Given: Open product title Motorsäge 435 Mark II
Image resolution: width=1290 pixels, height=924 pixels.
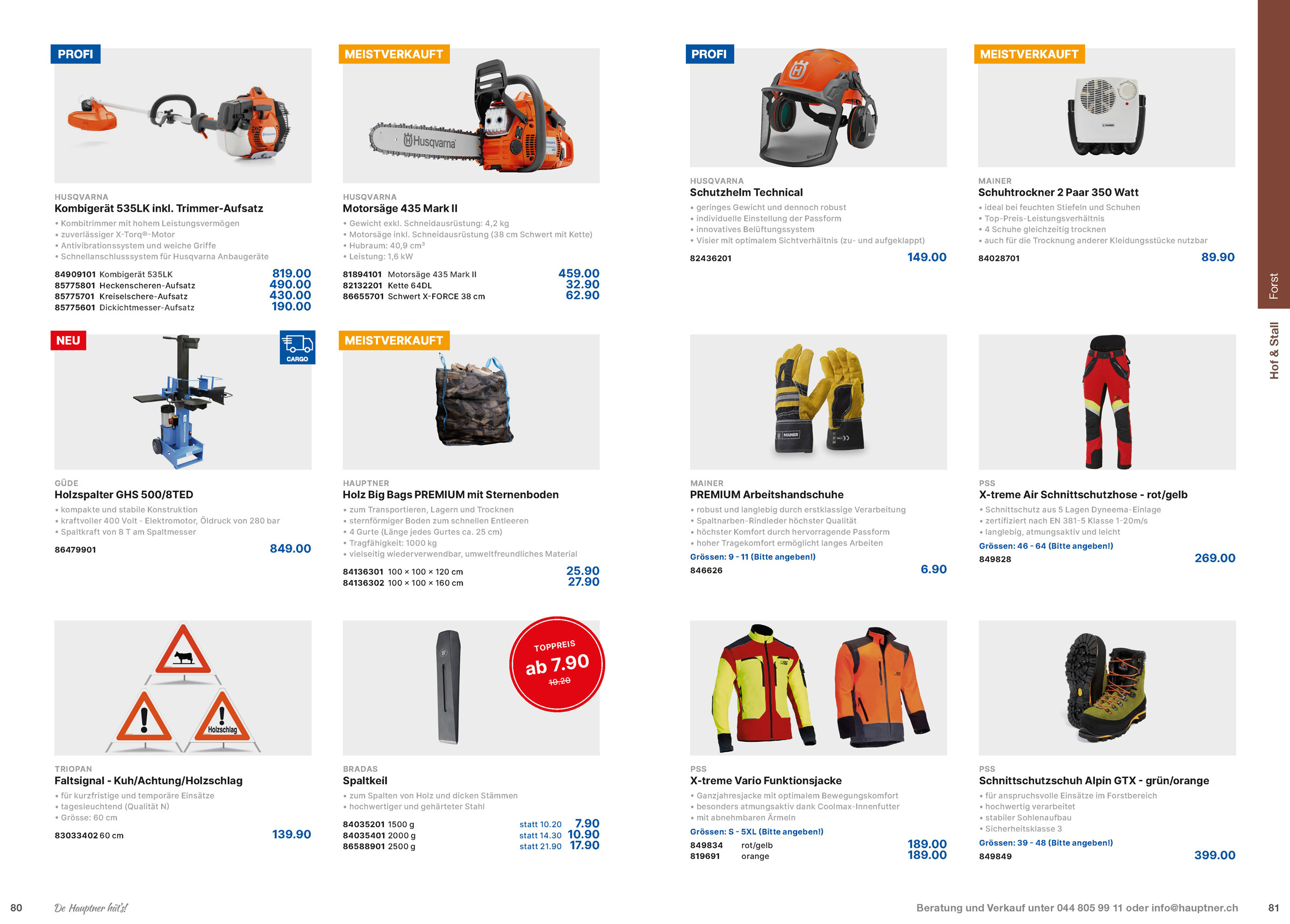Looking at the screenshot, I should pyautogui.click(x=400, y=208).
